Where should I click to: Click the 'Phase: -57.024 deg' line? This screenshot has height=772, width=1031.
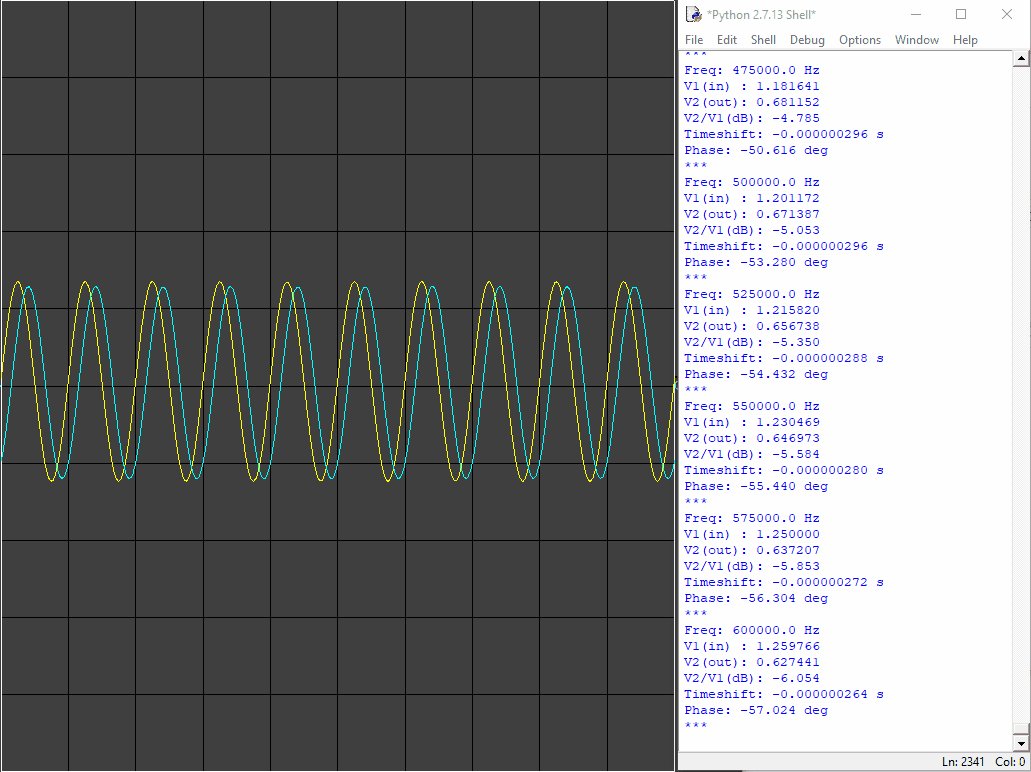(756, 710)
